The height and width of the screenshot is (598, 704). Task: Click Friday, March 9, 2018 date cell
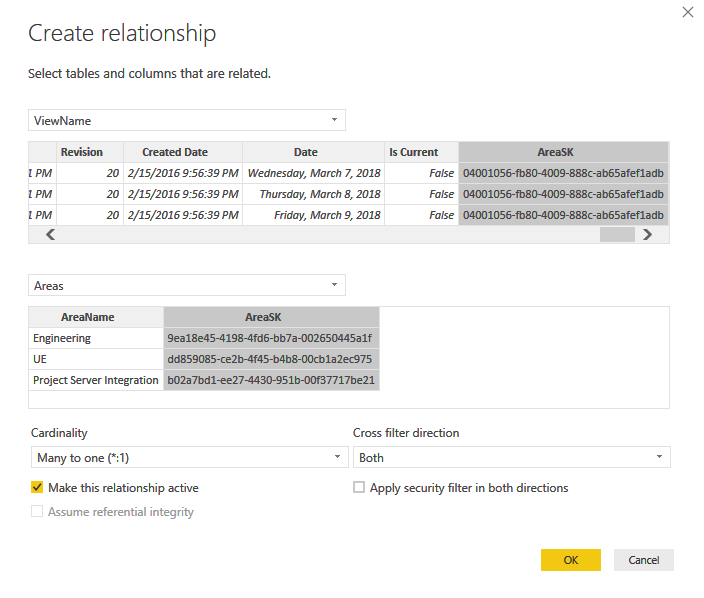pos(313,215)
